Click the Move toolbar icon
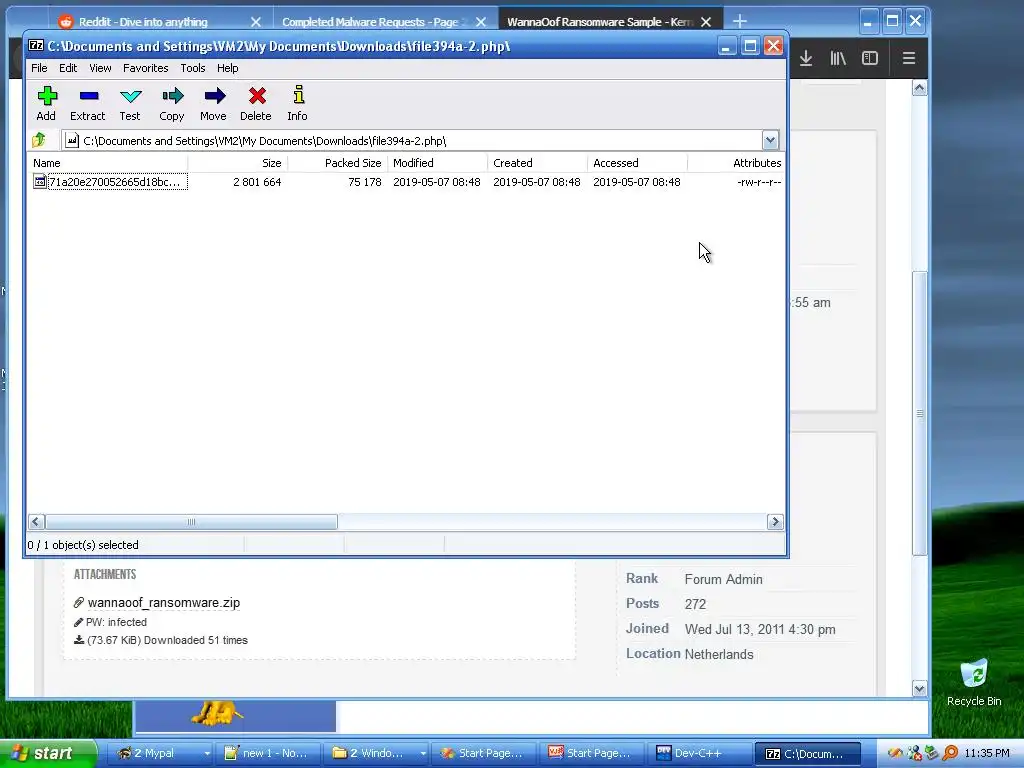Viewport: 1024px width, 768px height. click(x=214, y=103)
